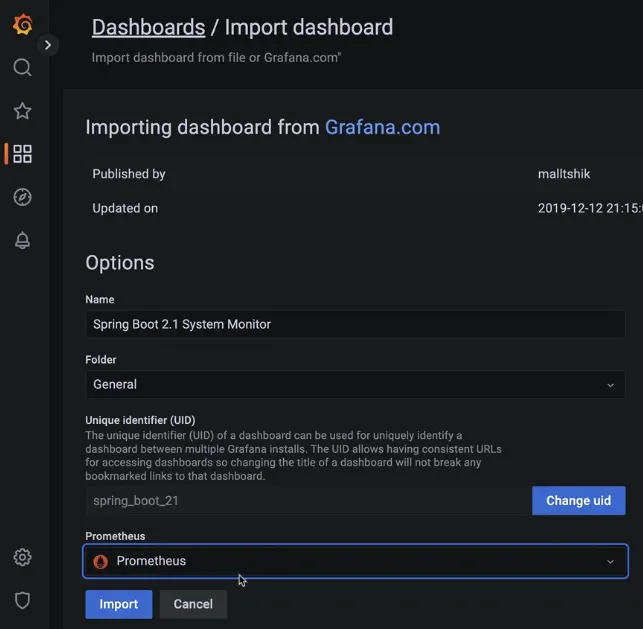
Task: Expand the sidebar with the arrow toggle
Action: (48, 45)
